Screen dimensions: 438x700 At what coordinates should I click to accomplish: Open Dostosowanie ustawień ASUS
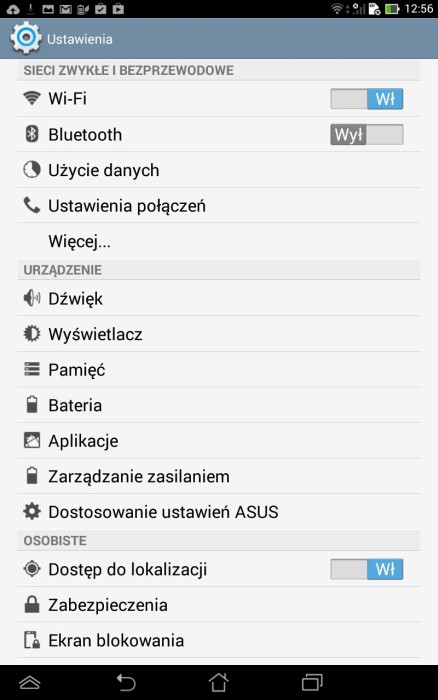point(219,512)
